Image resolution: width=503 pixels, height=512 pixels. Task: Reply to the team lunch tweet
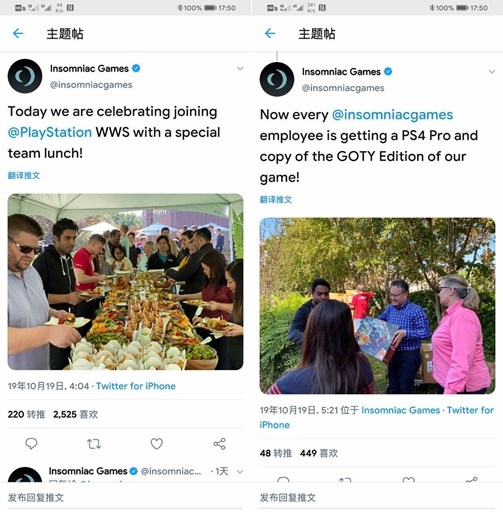(x=31, y=444)
